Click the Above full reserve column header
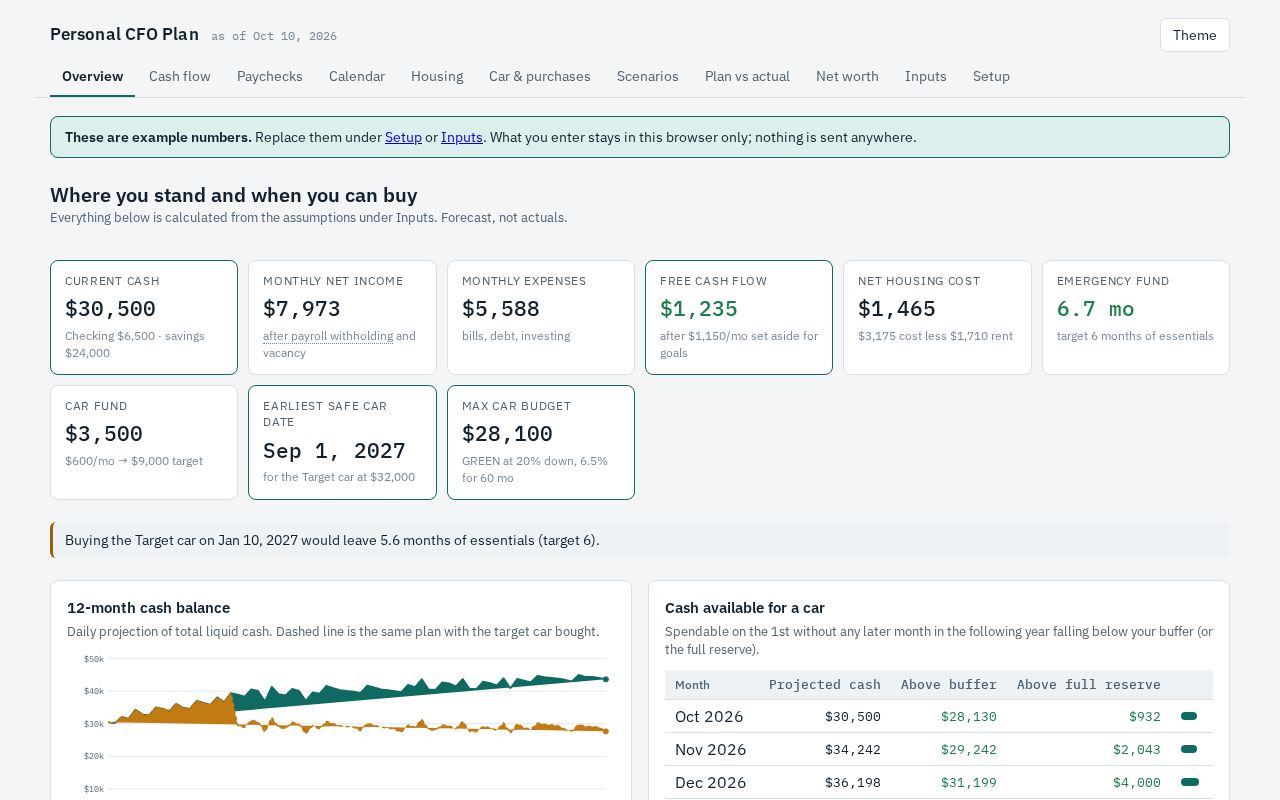This screenshot has width=1280, height=800. [1089, 685]
